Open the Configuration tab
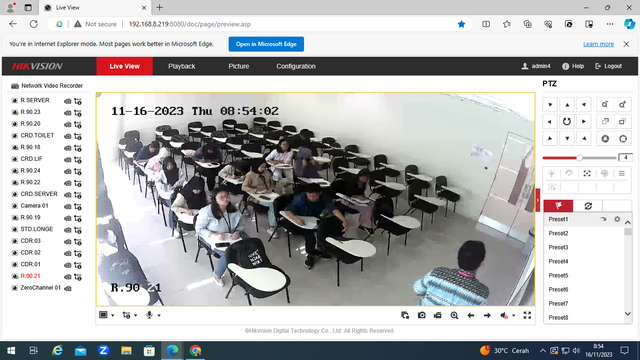Viewport: 640px width, 360px height. (x=296, y=66)
